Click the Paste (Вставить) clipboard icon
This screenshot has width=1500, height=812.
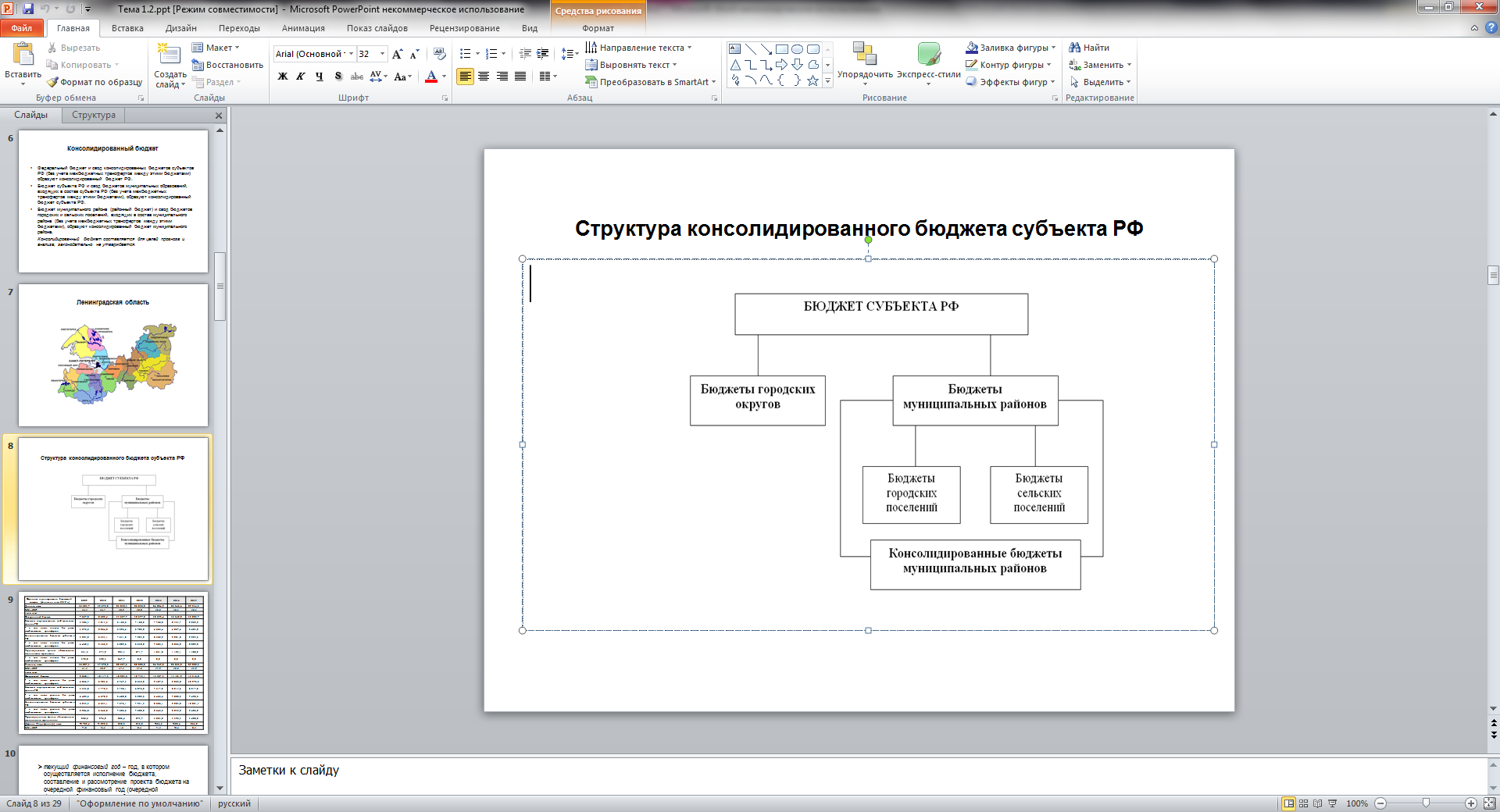point(23,55)
